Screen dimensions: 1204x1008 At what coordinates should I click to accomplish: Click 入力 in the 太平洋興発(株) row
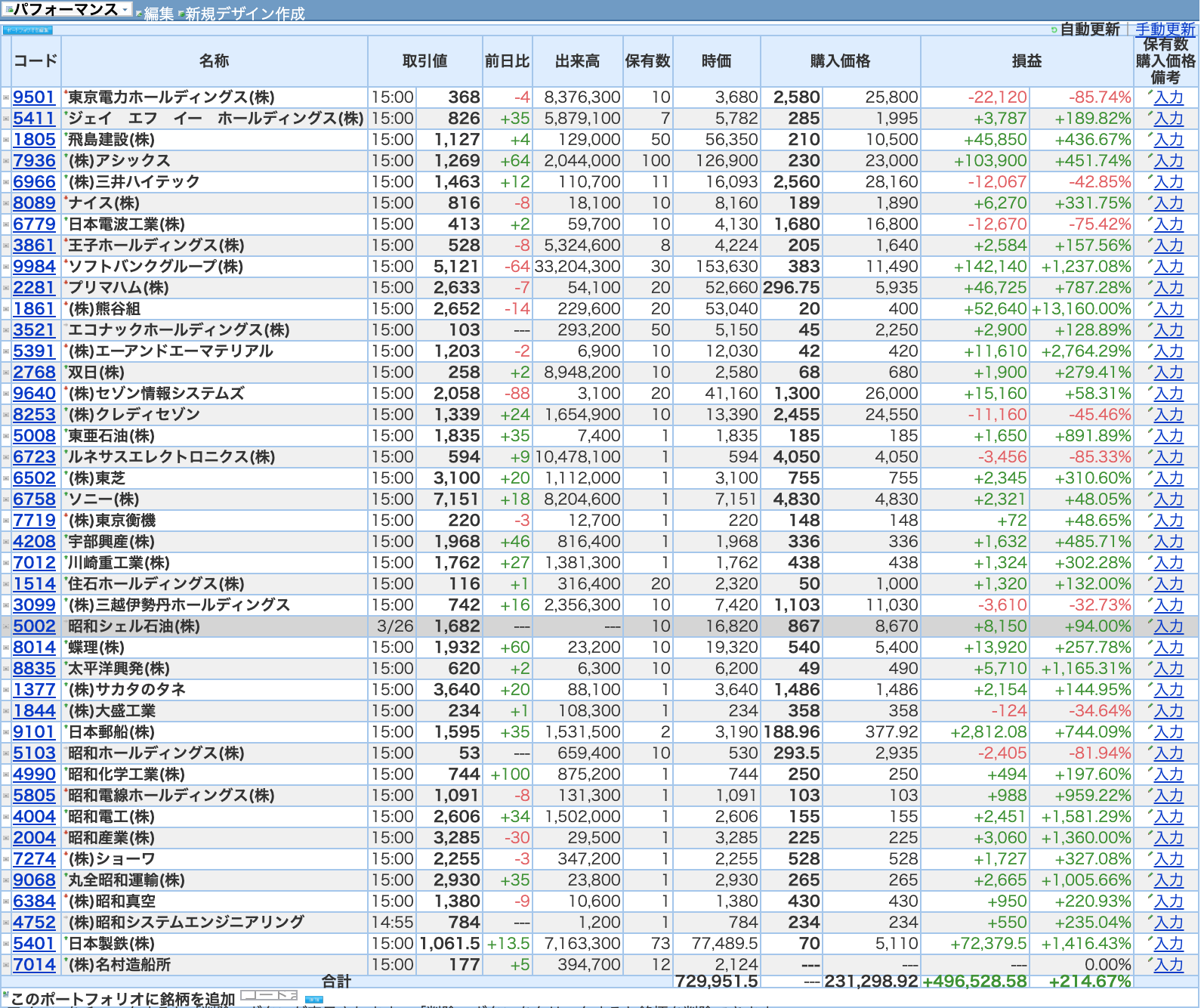[1168, 669]
